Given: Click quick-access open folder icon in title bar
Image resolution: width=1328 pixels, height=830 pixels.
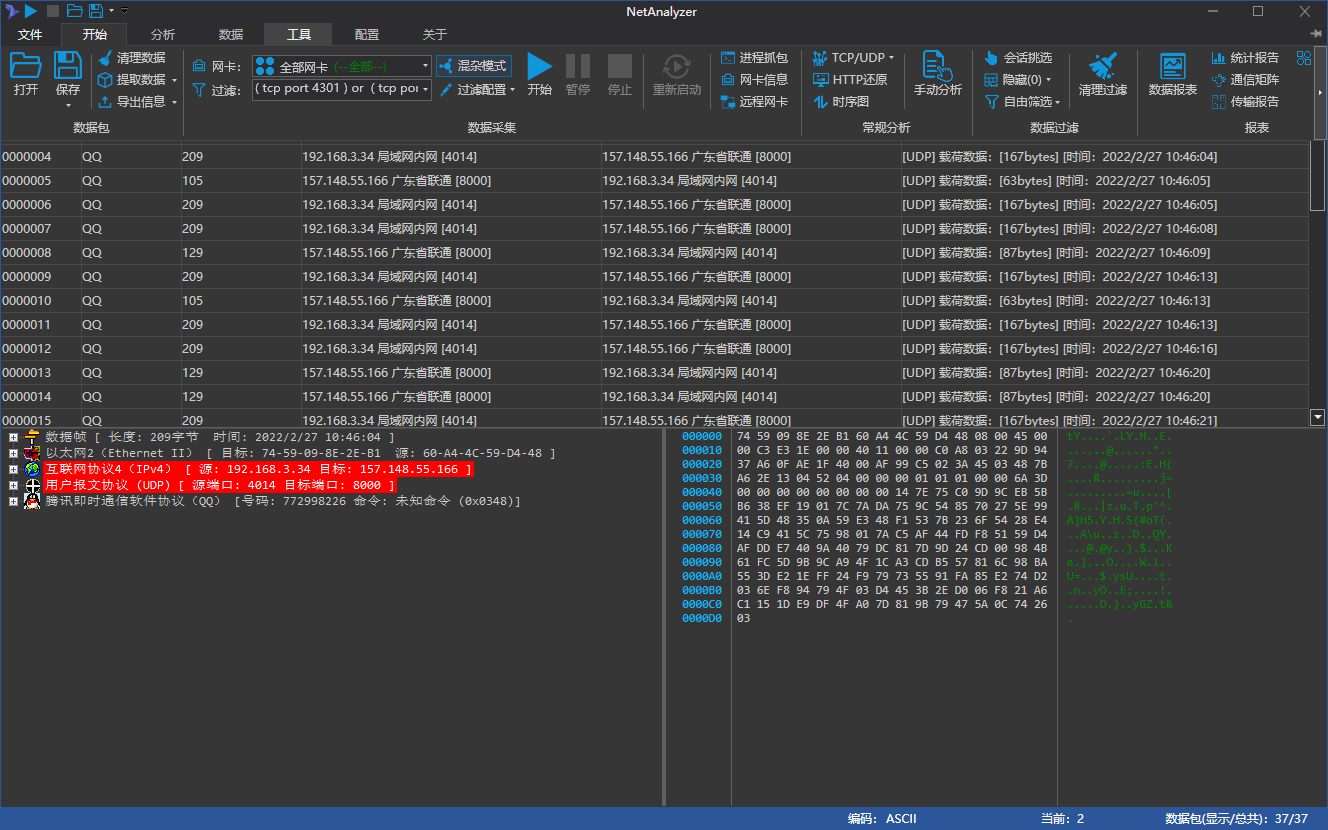Looking at the screenshot, I should pyautogui.click(x=75, y=11).
